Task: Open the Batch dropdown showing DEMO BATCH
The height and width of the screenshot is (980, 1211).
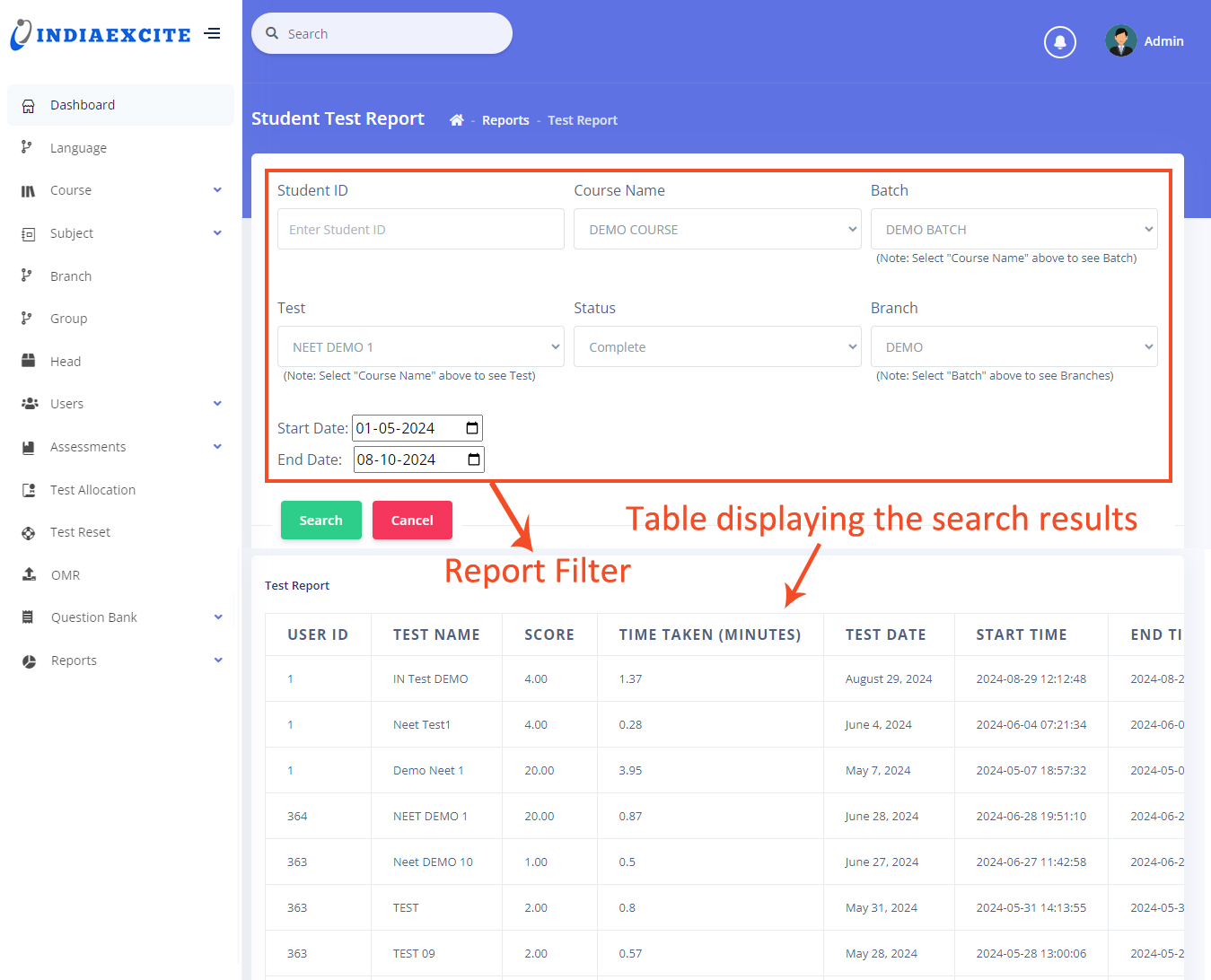Action: (x=1013, y=230)
